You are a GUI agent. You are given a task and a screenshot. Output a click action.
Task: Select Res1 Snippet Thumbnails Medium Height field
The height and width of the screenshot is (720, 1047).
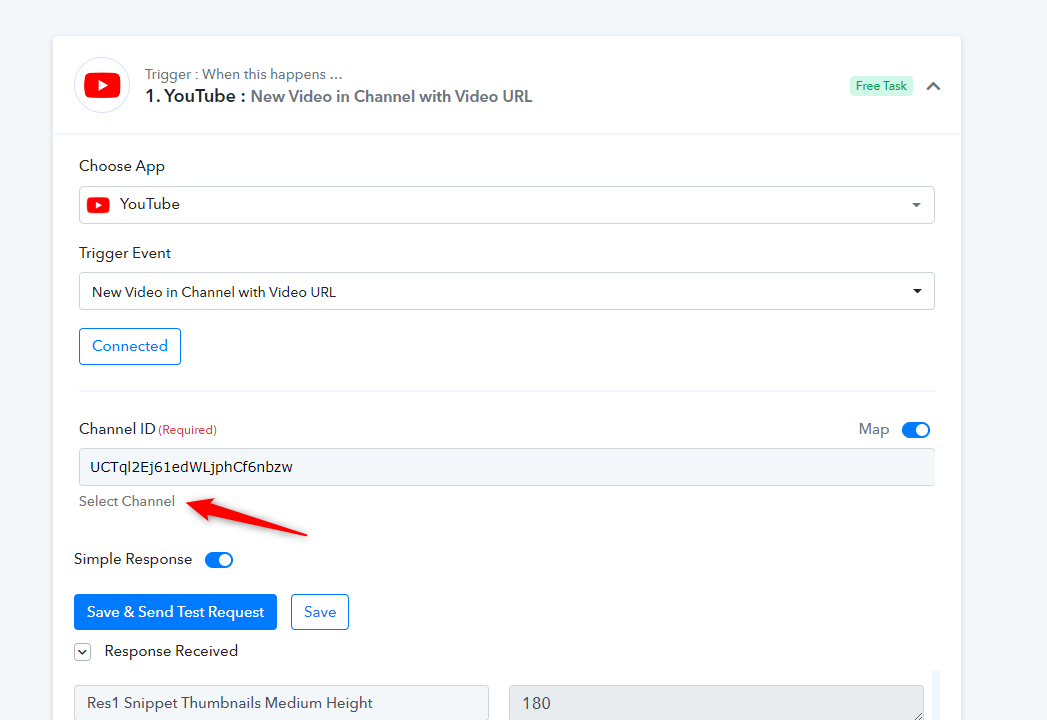click(281, 703)
